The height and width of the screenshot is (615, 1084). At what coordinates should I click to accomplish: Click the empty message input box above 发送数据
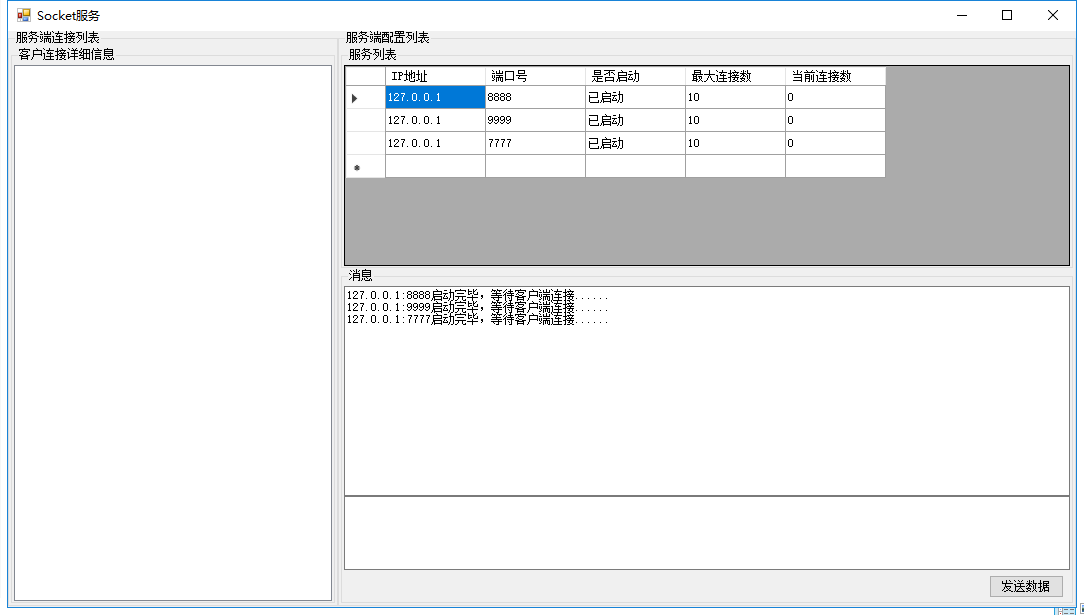click(x=707, y=533)
